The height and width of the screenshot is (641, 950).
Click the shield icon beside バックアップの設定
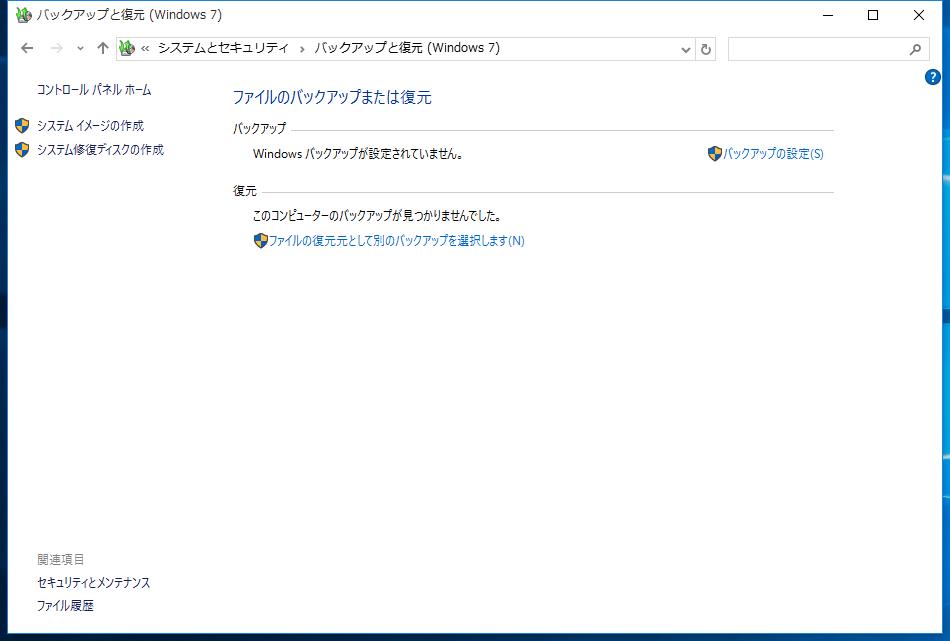pos(715,154)
